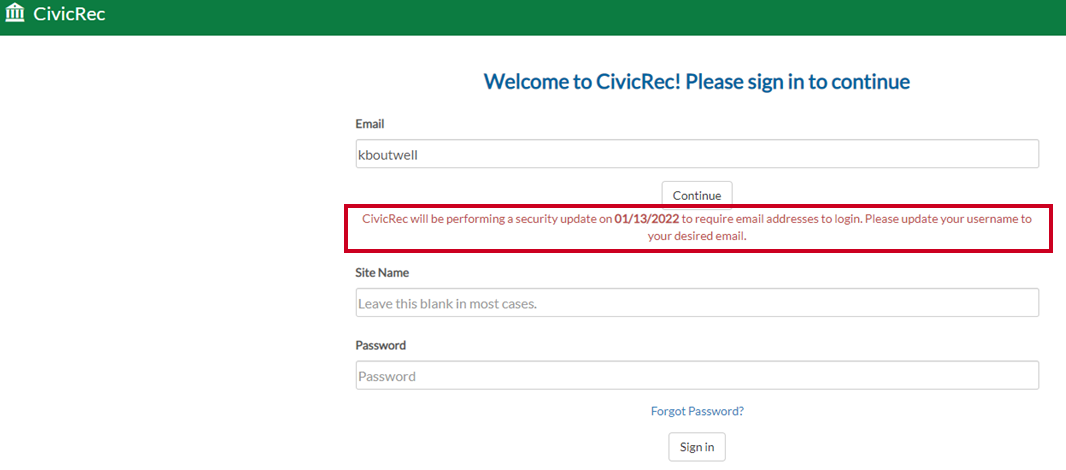Click the Password field label
The width and height of the screenshot is (1066, 470).
(381, 345)
